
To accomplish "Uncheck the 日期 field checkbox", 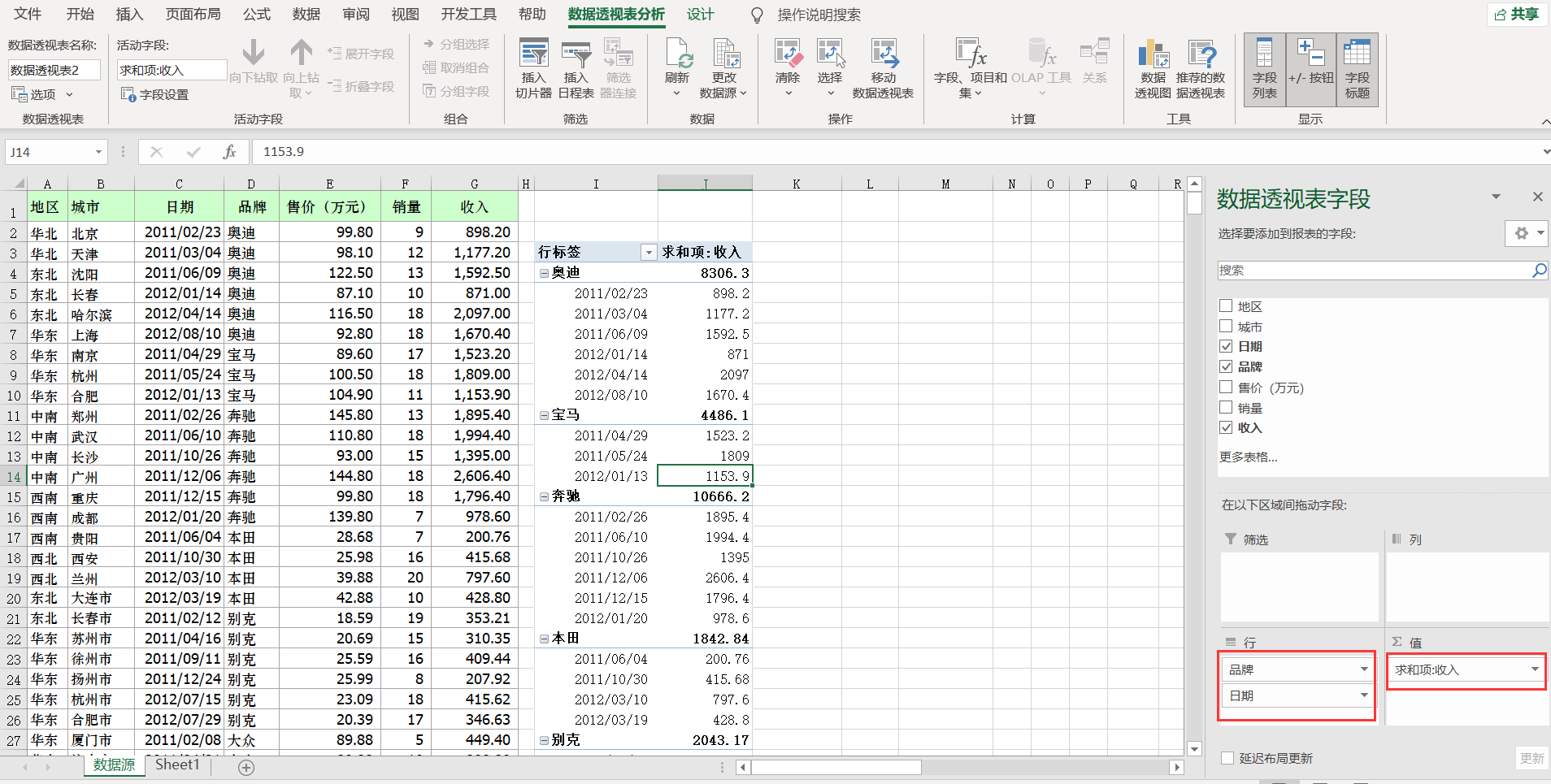I will click(1226, 346).
